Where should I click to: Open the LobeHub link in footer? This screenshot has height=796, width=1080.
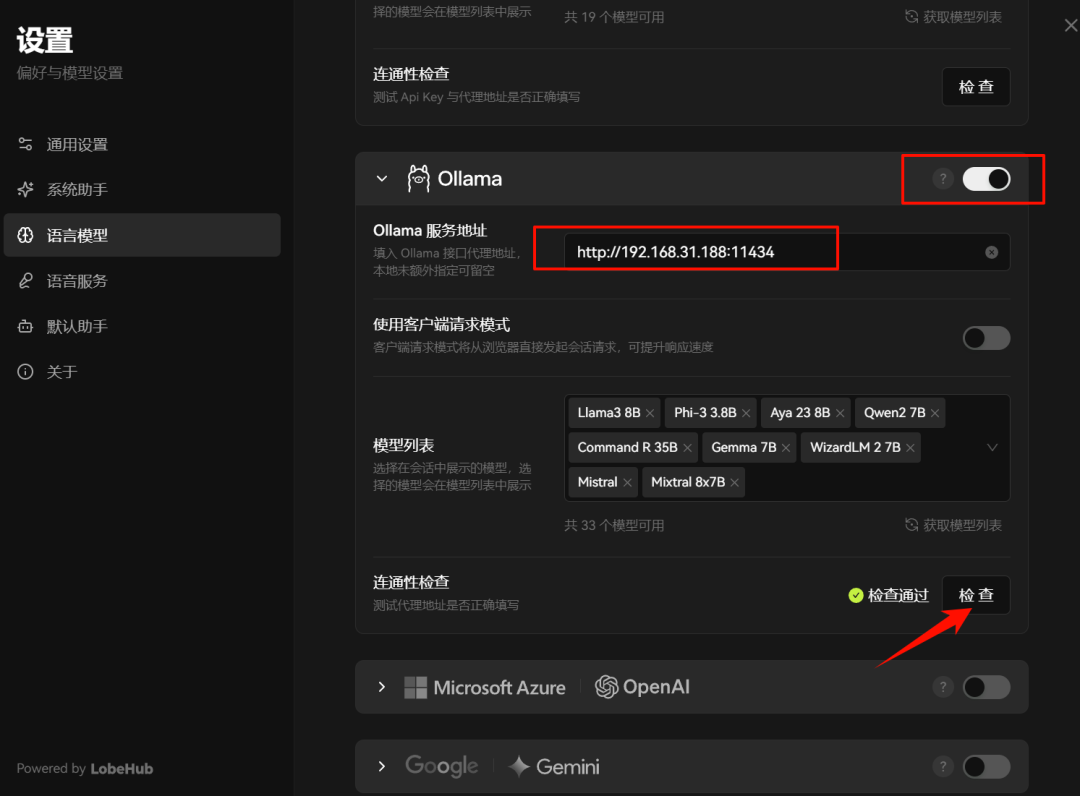point(122,768)
